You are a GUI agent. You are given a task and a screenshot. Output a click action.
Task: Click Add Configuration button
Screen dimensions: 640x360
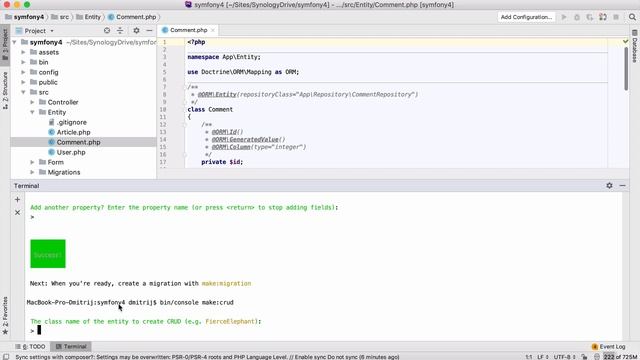point(526,17)
